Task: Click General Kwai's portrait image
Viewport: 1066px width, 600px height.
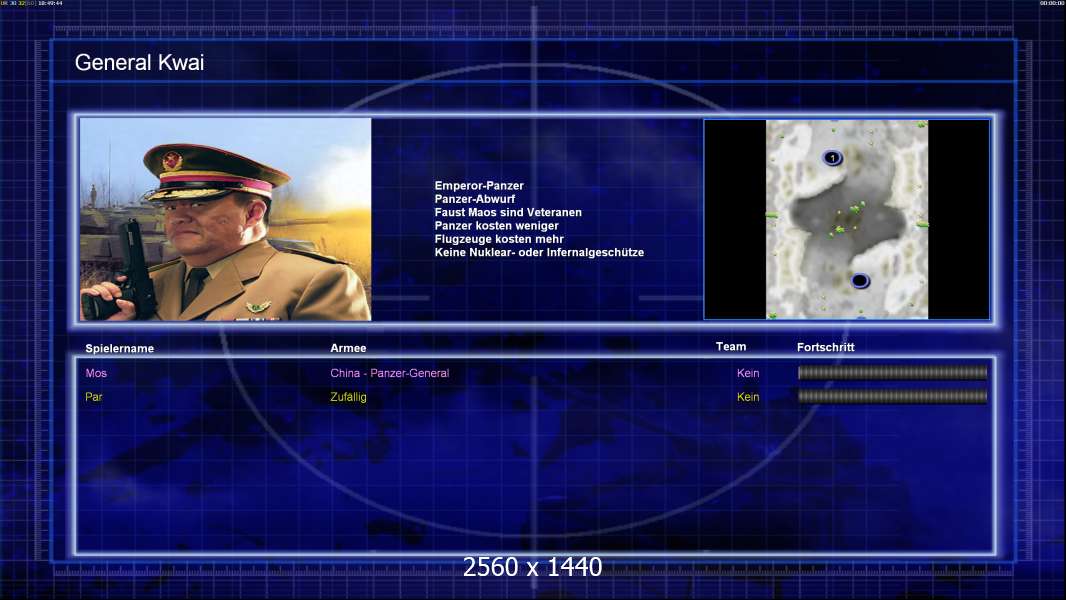Action: [x=226, y=219]
